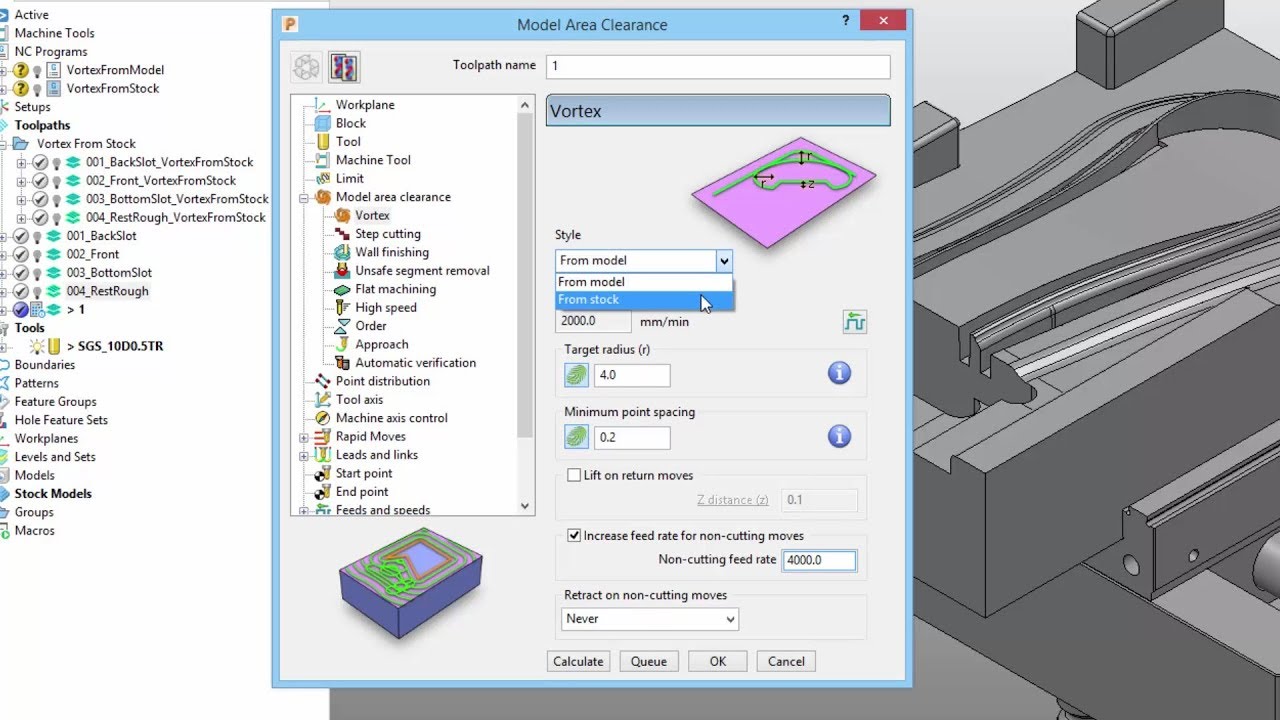This screenshot has width=1280, height=720.
Task: Select VortexFromModel NC program
Action: [x=115, y=70]
